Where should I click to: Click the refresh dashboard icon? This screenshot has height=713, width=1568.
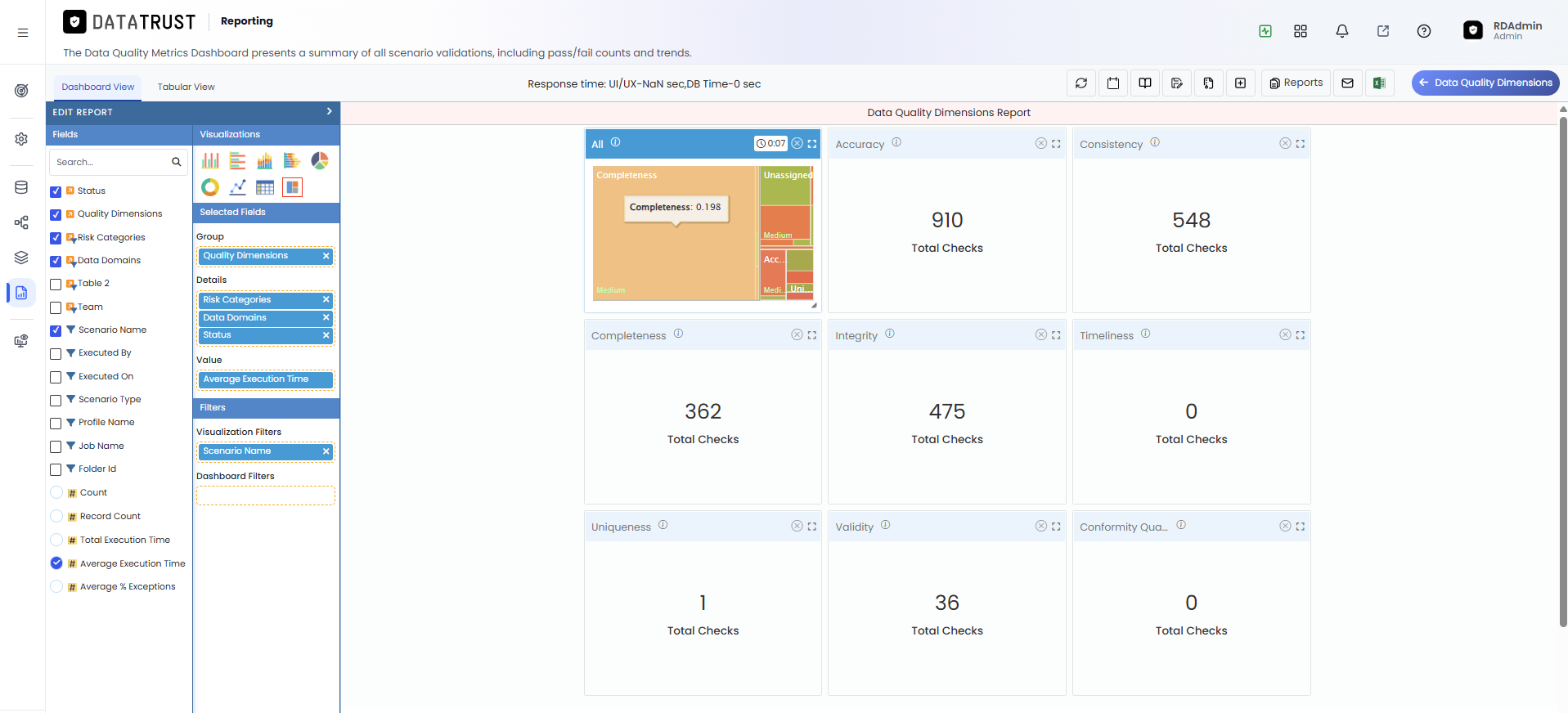(x=1081, y=83)
